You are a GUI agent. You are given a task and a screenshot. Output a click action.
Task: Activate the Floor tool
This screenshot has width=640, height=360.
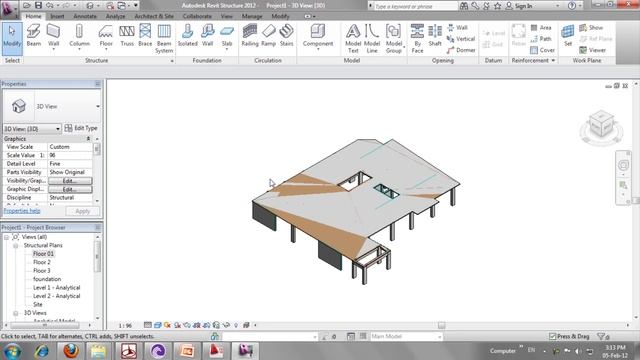tap(106, 37)
